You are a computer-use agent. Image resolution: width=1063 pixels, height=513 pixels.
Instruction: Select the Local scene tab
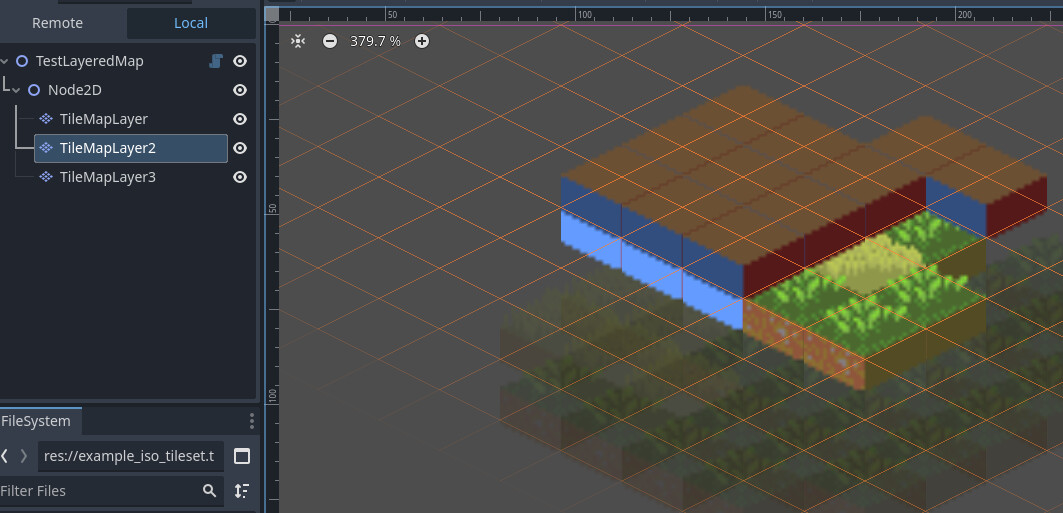point(191,23)
